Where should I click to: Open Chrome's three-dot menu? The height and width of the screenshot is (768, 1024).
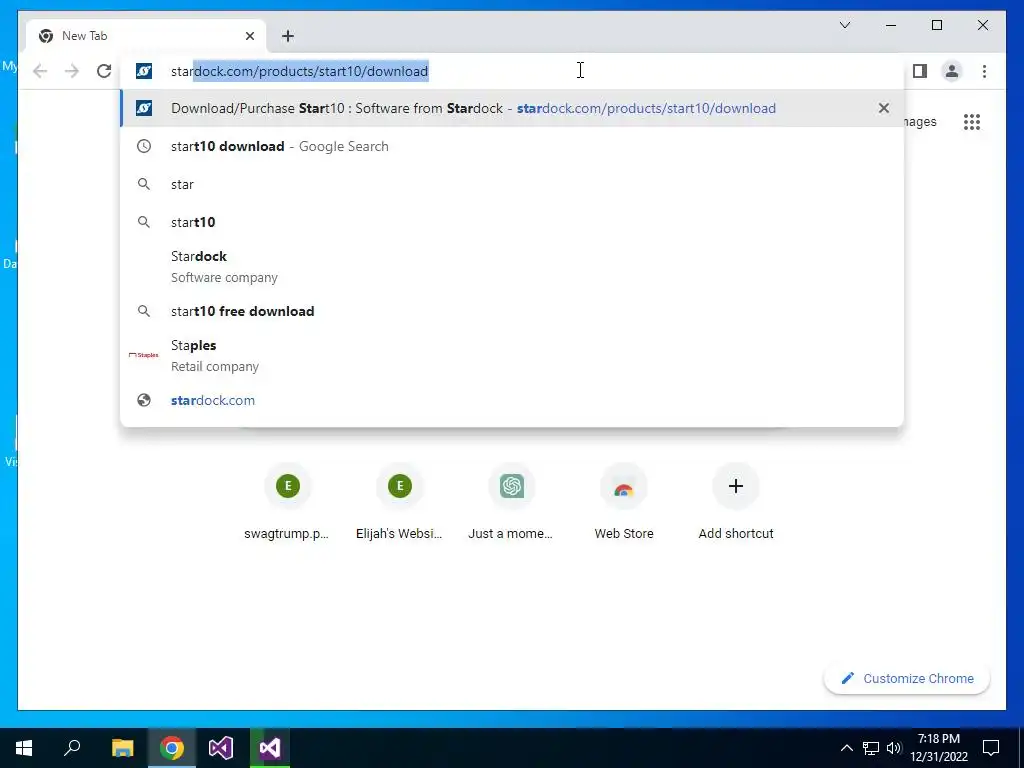984,71
